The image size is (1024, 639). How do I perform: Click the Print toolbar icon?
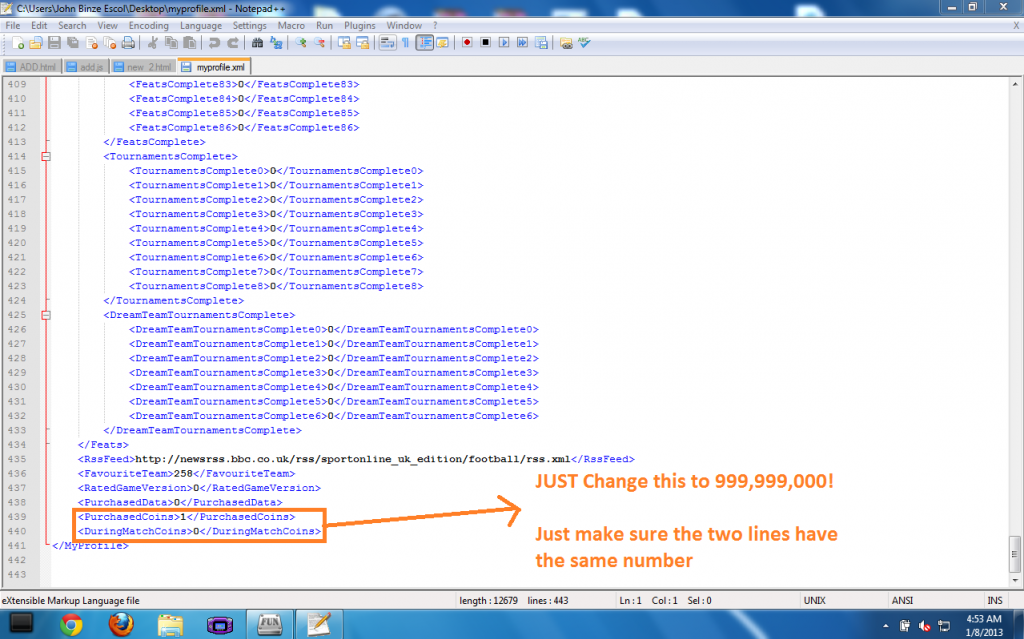129,43
